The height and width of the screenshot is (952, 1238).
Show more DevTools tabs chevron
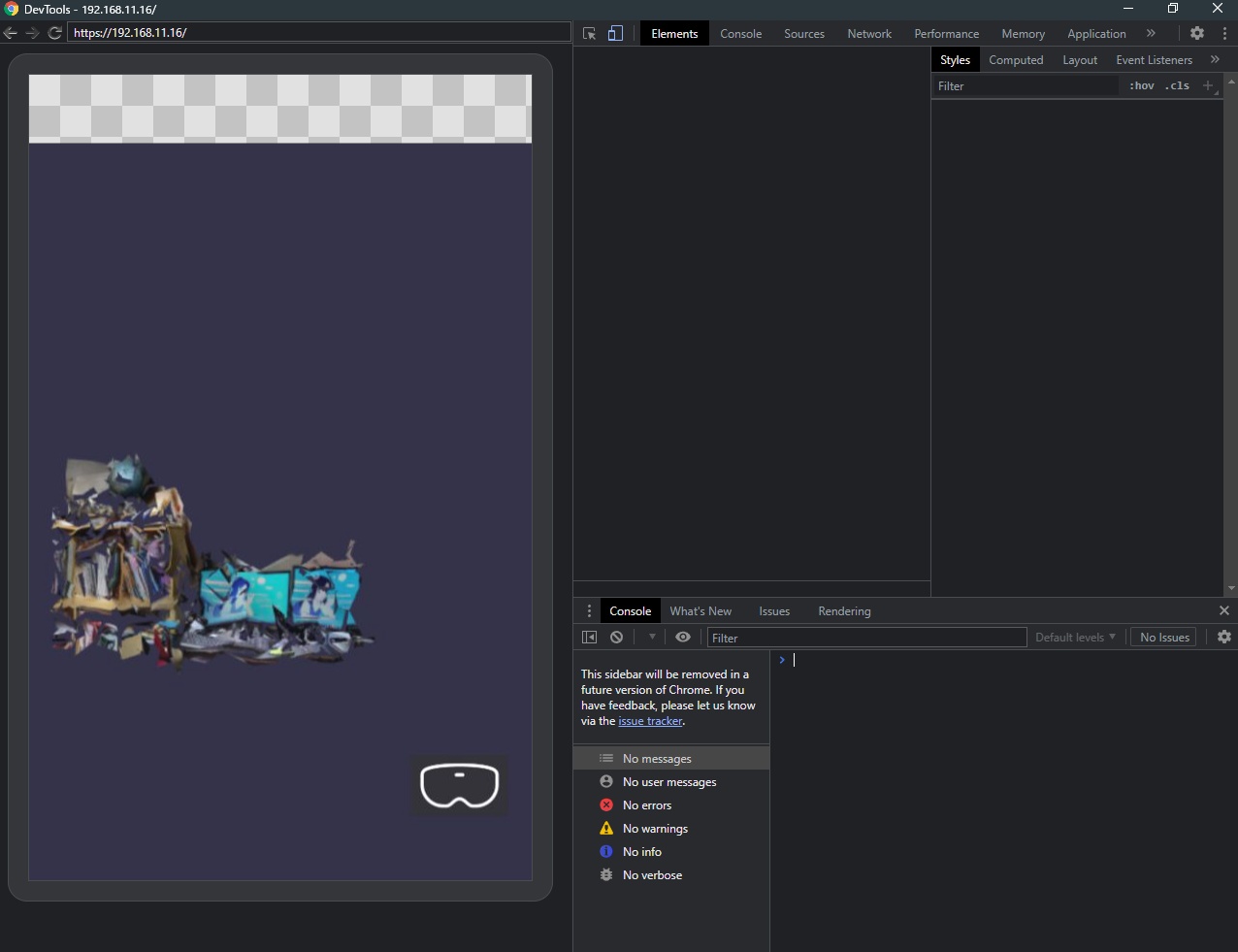1151,33
